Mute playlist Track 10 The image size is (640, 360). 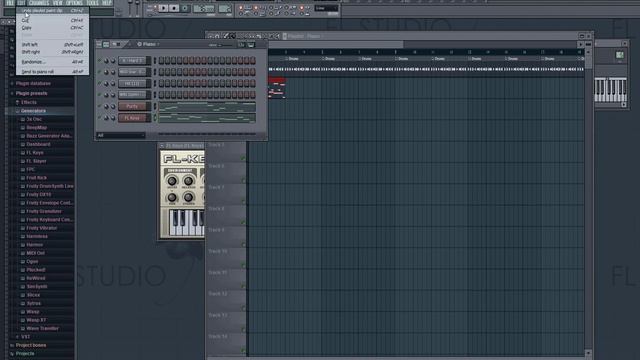[x=243, y=265]
